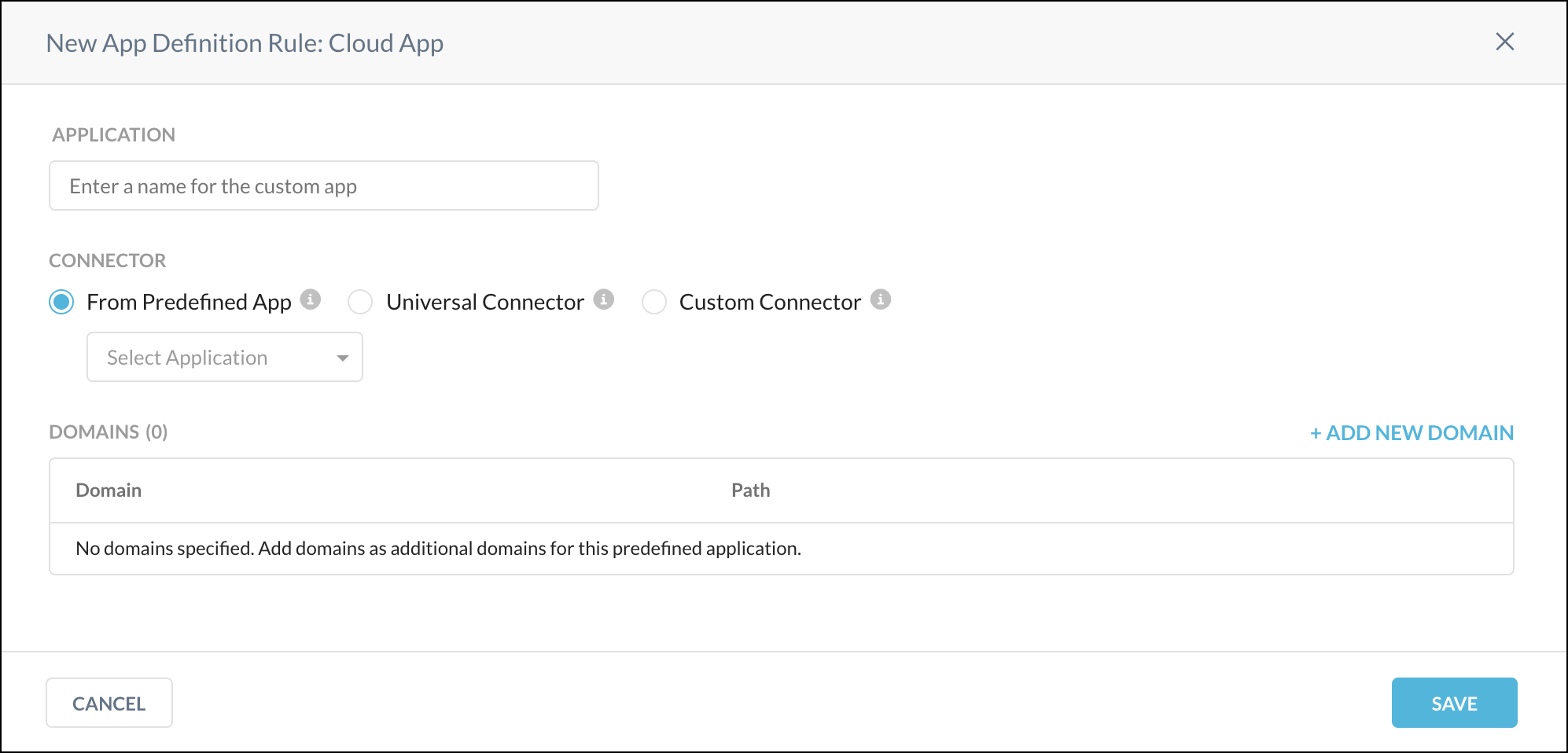Viewport: 1568px width, 753px height.
Task: Click the 'No domains specified' message row
Action: pos(782,549)
